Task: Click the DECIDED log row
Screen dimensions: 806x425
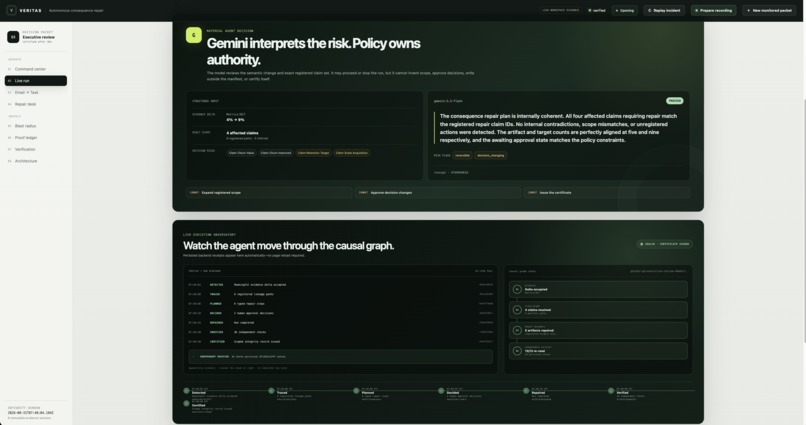Action: click(x=340, y=313)
